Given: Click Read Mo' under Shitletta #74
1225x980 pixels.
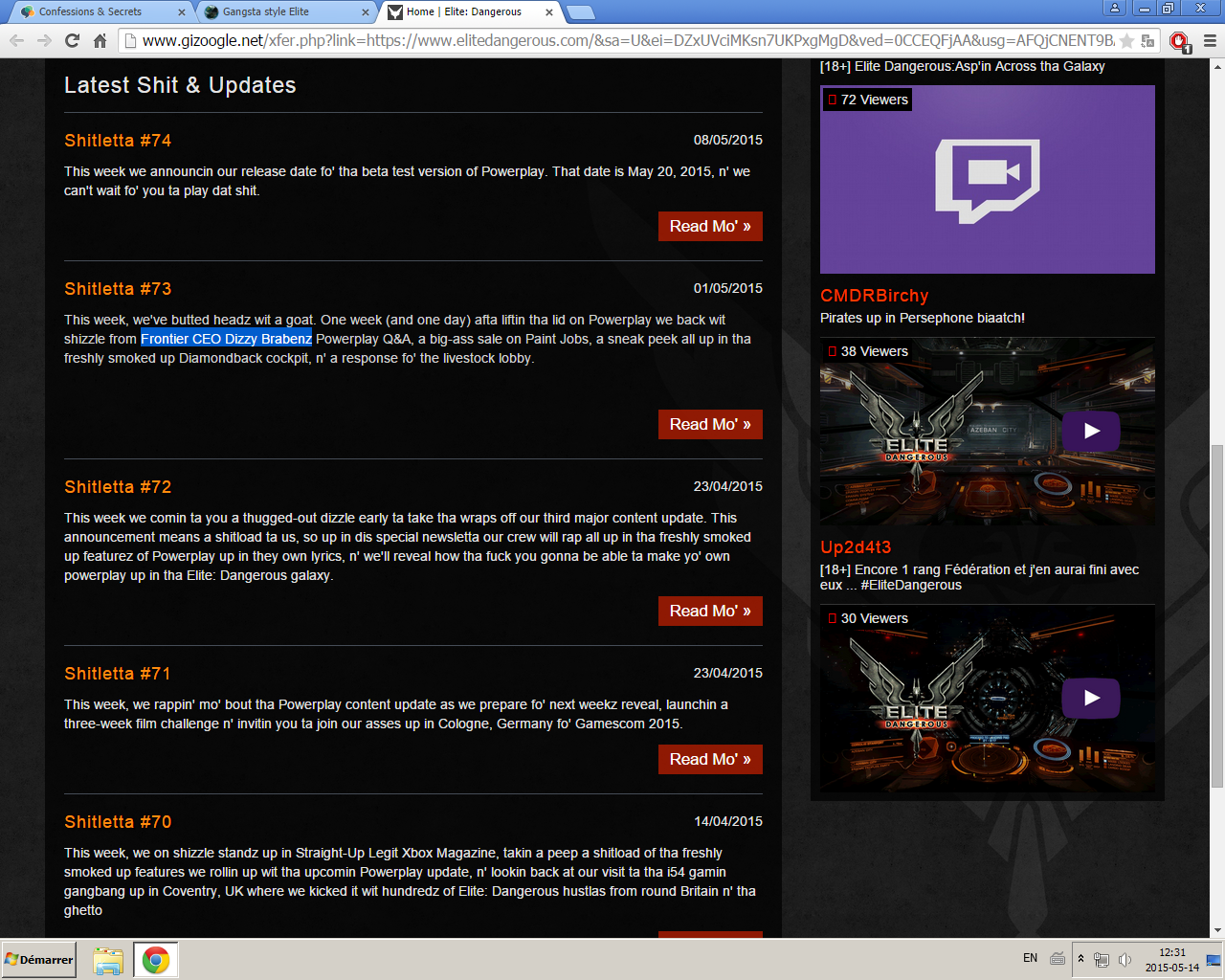Looking at the screenshot, I should (710, 226).
